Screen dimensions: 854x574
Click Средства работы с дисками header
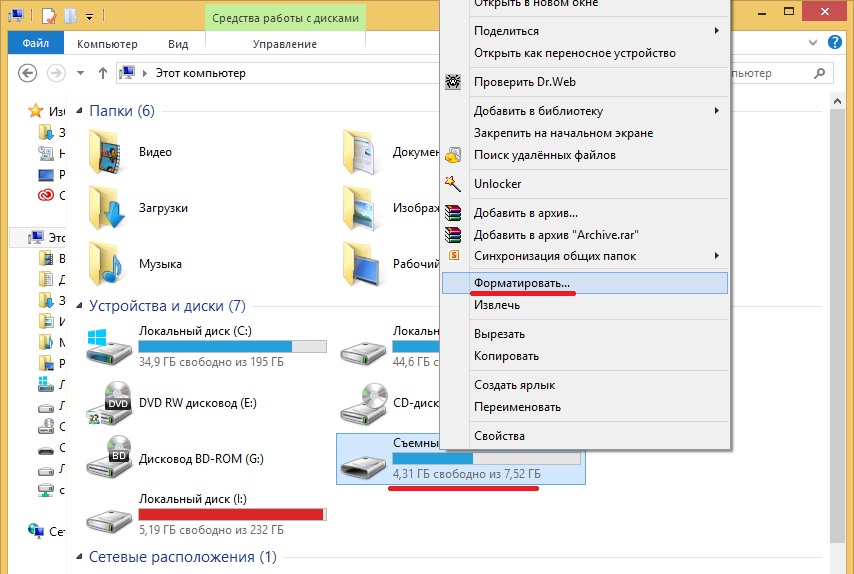[285, 18]
